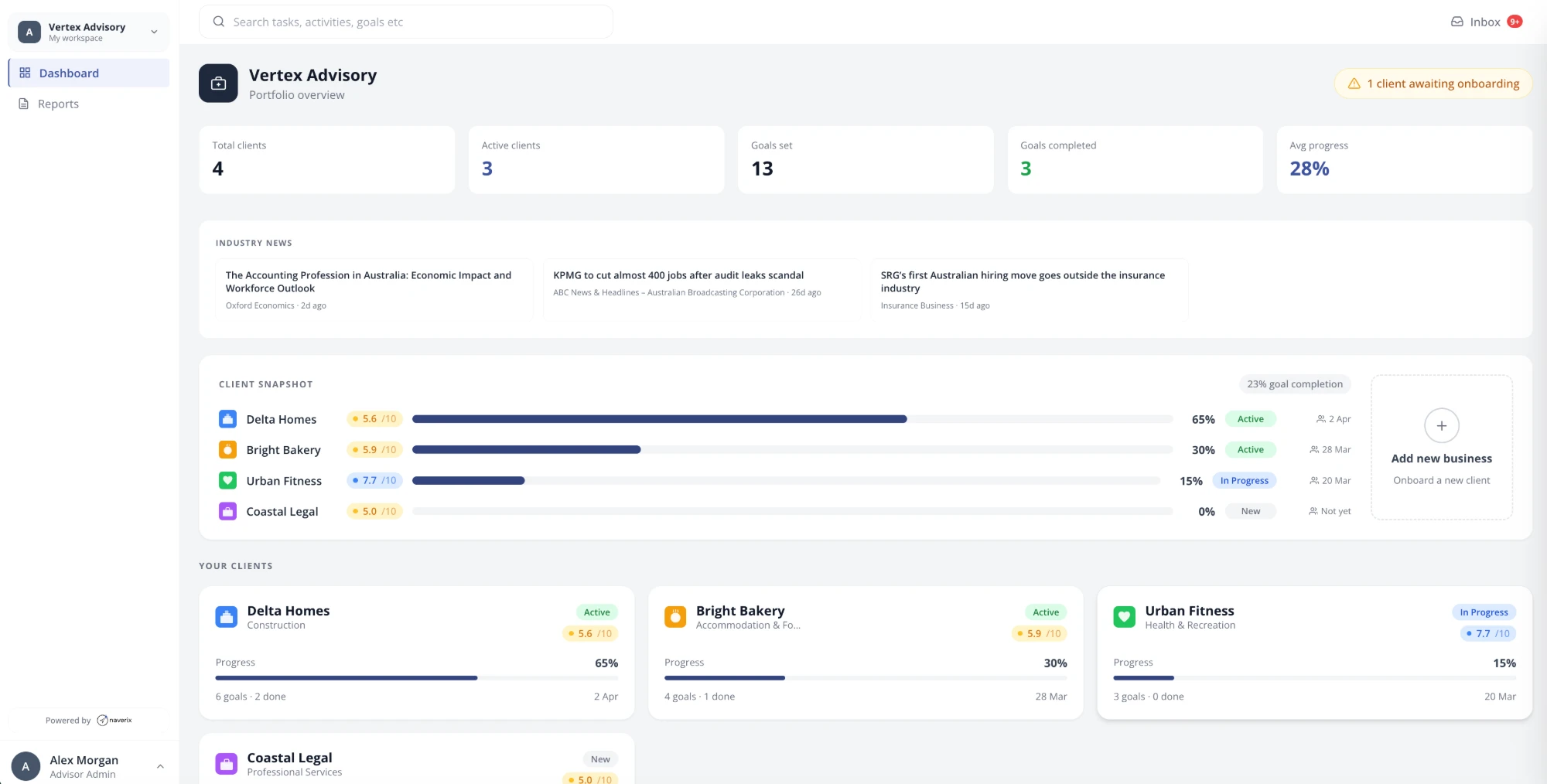Expand the Alex Morgan account menu chevron

[160, 766]
